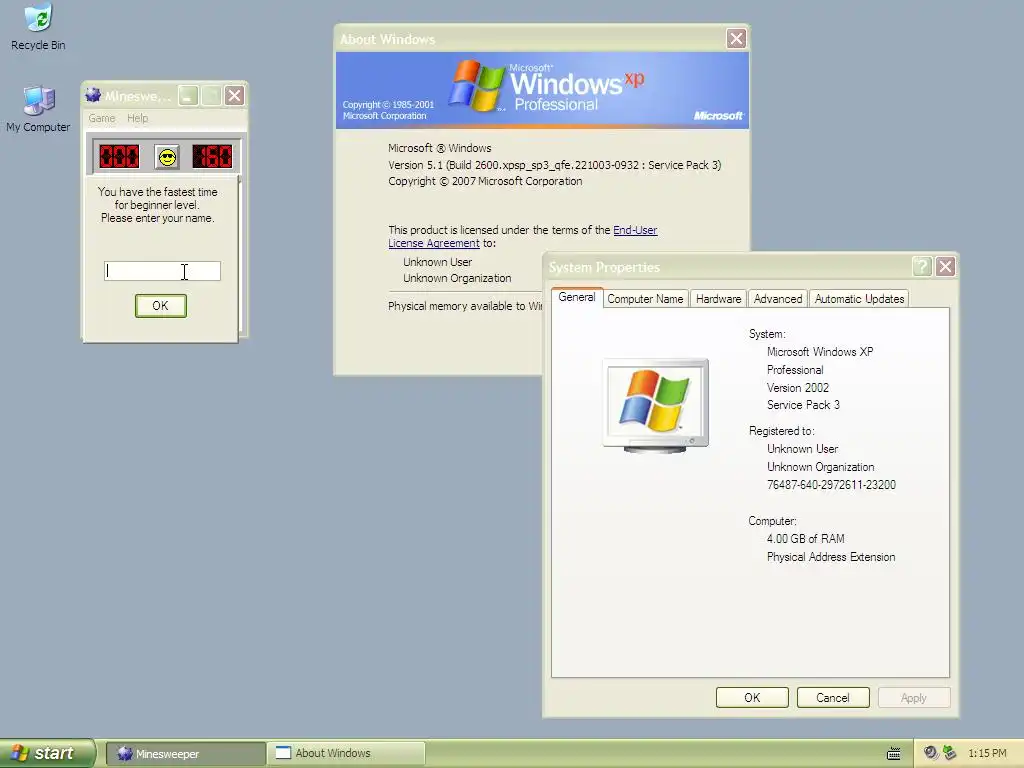Click the second system tray network icon
The image size is (1024, 768).
tap(949, 753)
